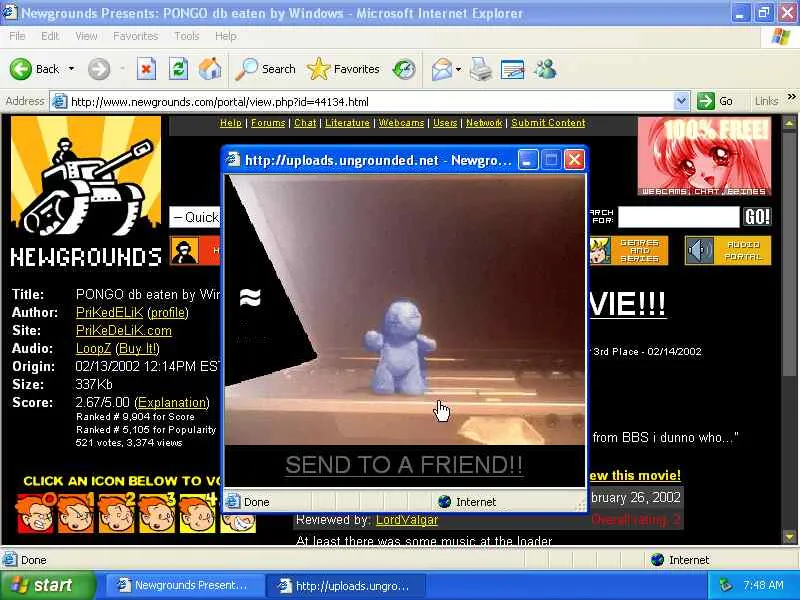Click the Buy It! link
The image size is (800, 600).
(x=138, y=348)
